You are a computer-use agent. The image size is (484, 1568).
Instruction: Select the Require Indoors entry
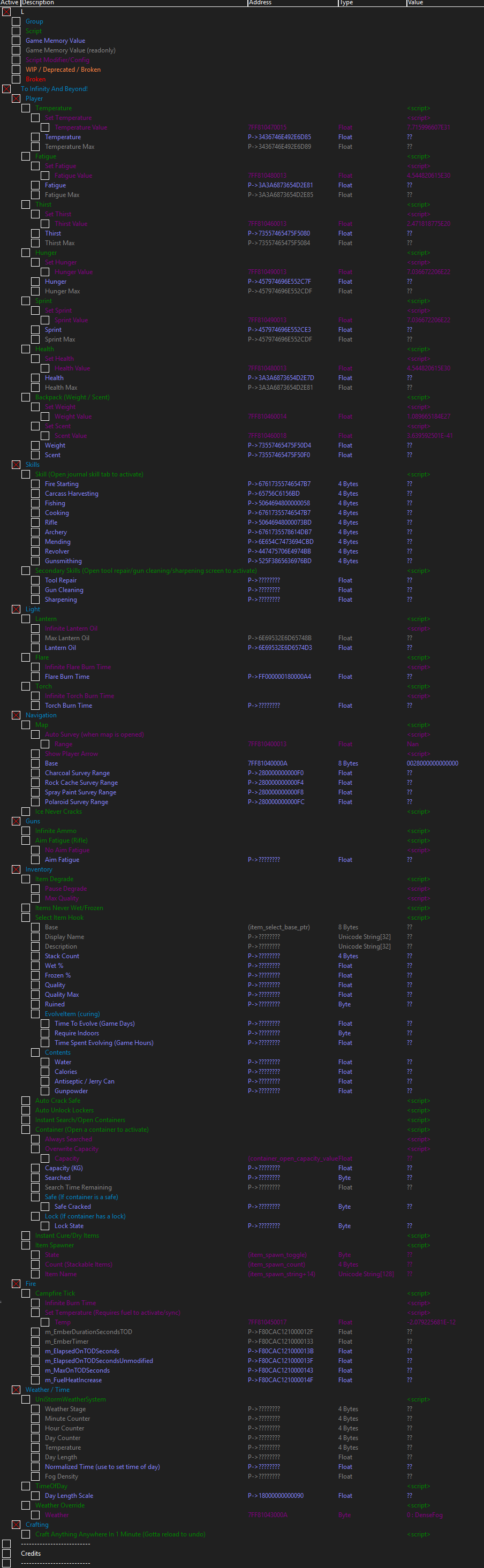point(77,1034)
